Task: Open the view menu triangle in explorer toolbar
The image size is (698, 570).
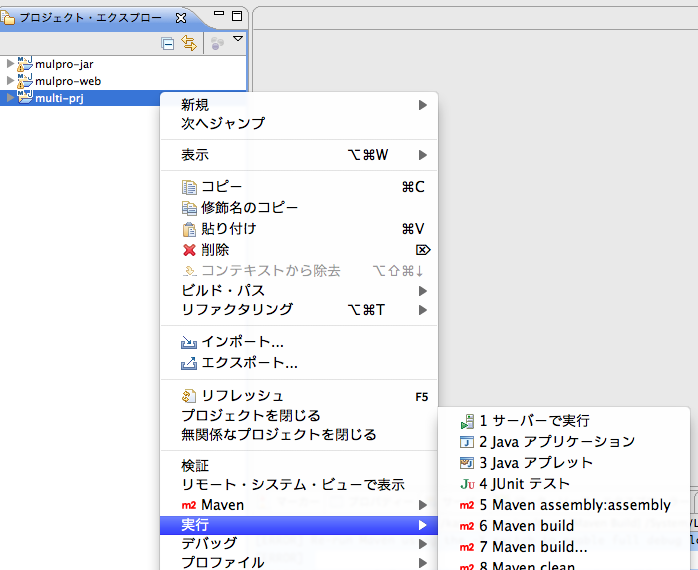Action: click(x=238, y=40)
